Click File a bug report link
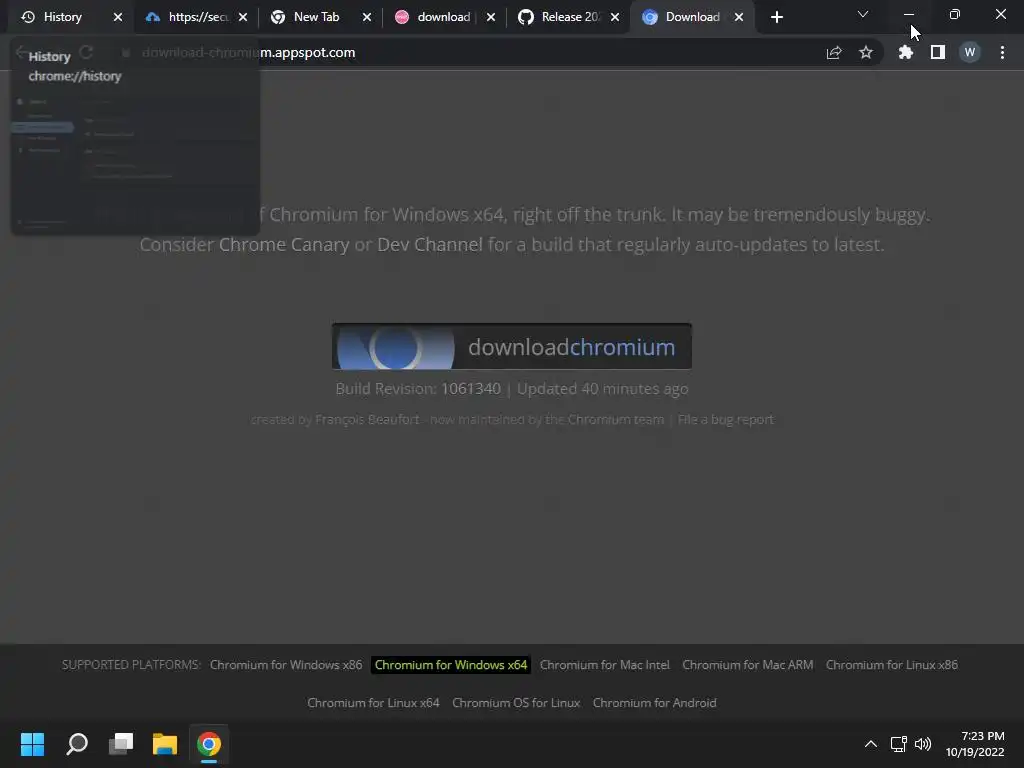Screen dimensions: 1024x768 pyautogui.click(x=726, y=419)
